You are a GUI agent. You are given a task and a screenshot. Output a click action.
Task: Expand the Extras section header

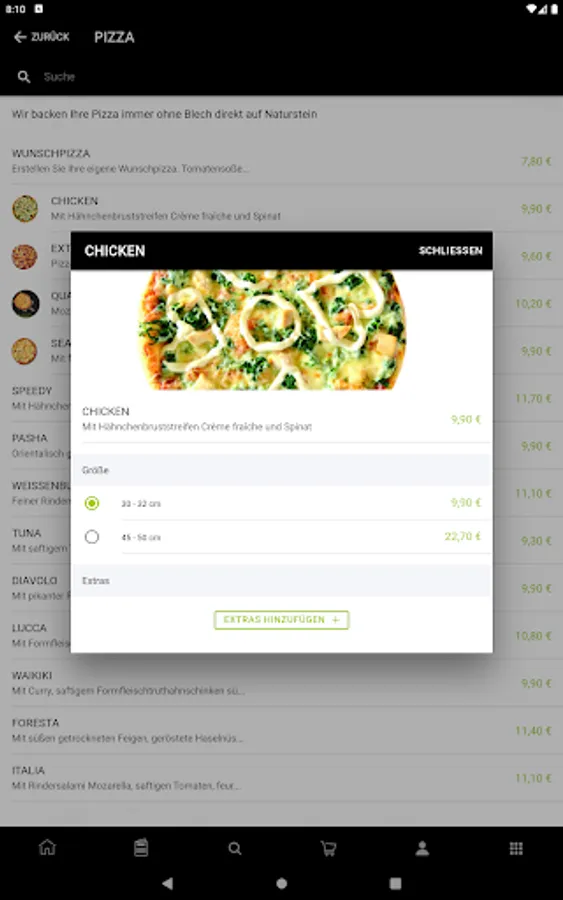281,580
